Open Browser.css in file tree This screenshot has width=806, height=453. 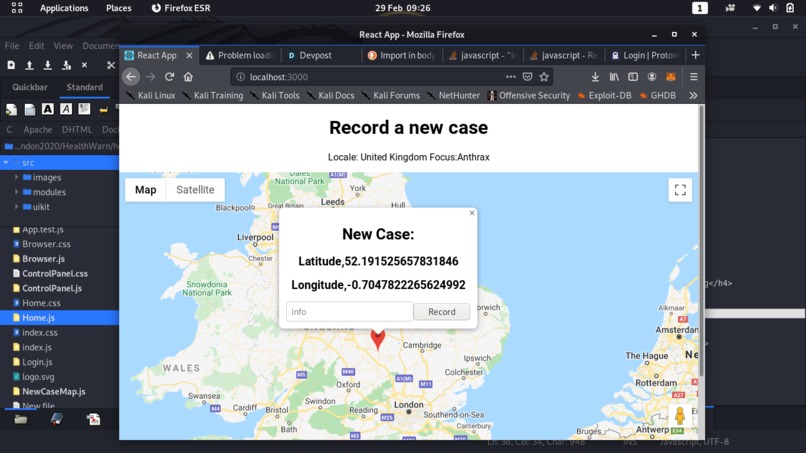pos(46,244)
